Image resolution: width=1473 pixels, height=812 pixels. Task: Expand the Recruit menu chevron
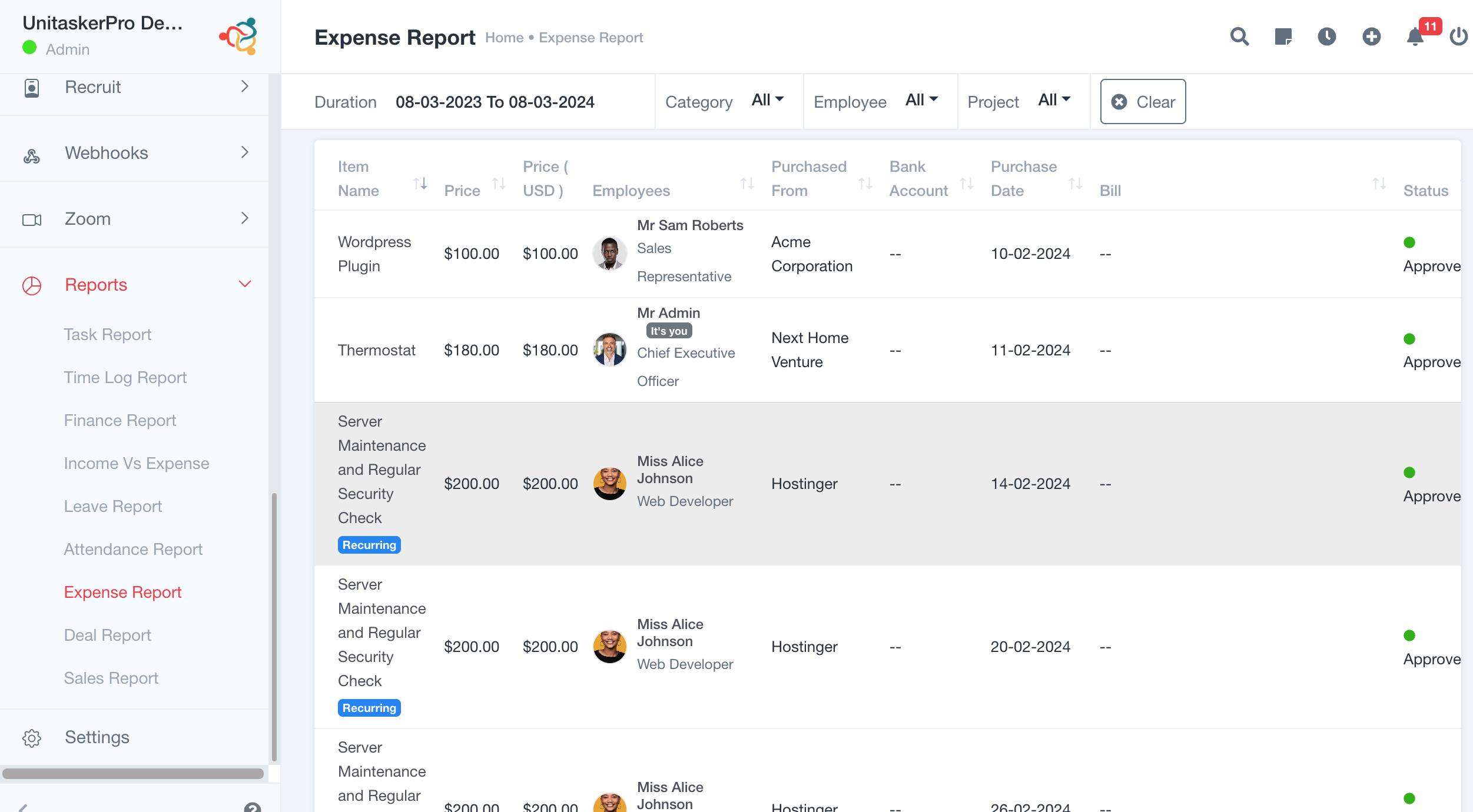(245, 86)
